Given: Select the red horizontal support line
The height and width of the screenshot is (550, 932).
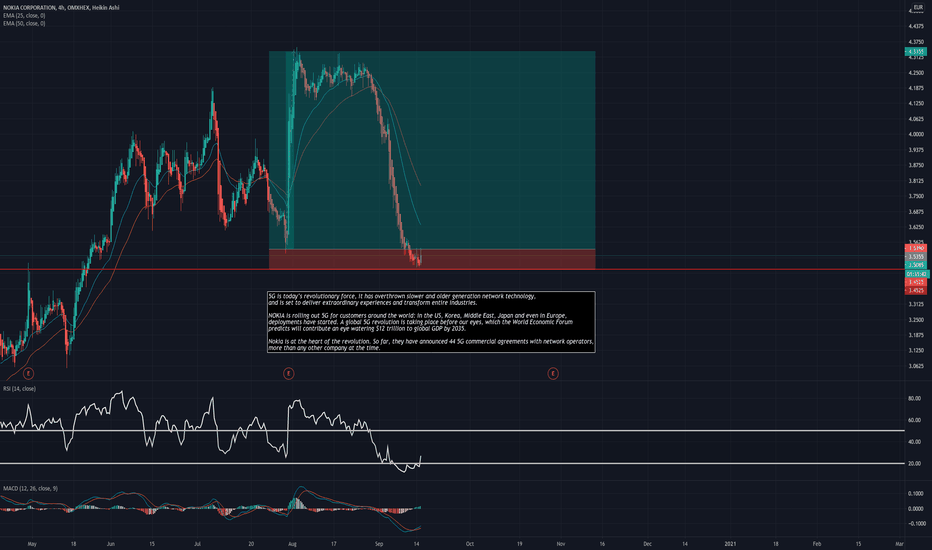Looking at the screenshot, I should (452, 269).
